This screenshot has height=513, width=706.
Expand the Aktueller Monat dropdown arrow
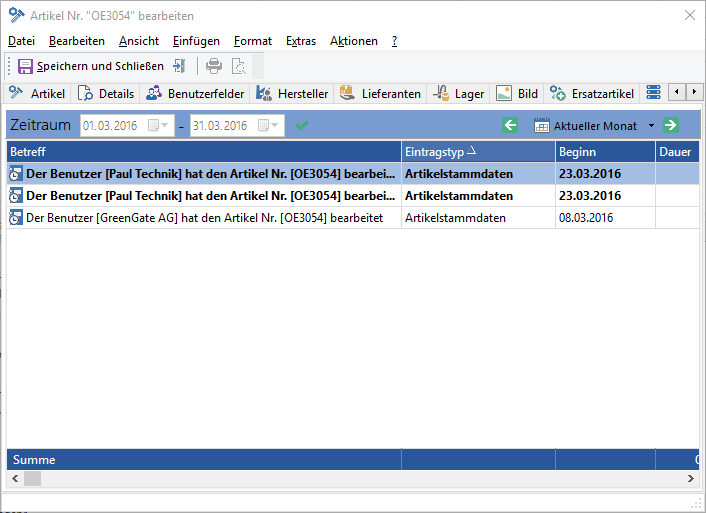point(651,125)
